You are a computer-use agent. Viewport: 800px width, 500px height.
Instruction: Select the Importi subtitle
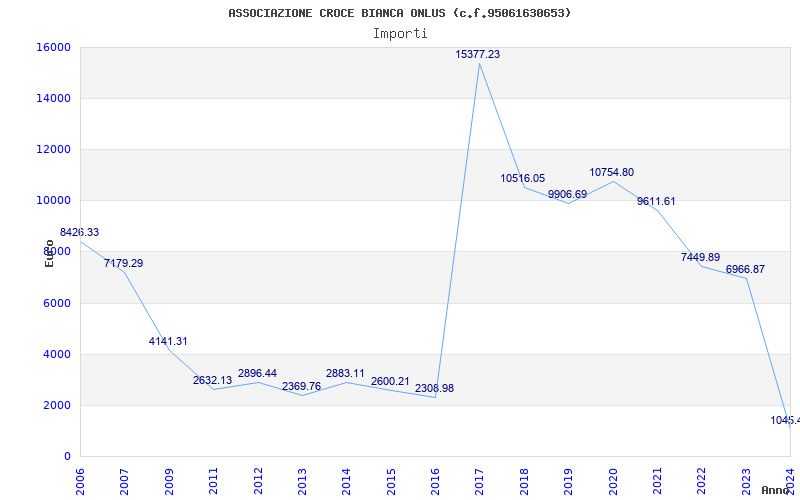pyautogui.click(x=400, y=34)
